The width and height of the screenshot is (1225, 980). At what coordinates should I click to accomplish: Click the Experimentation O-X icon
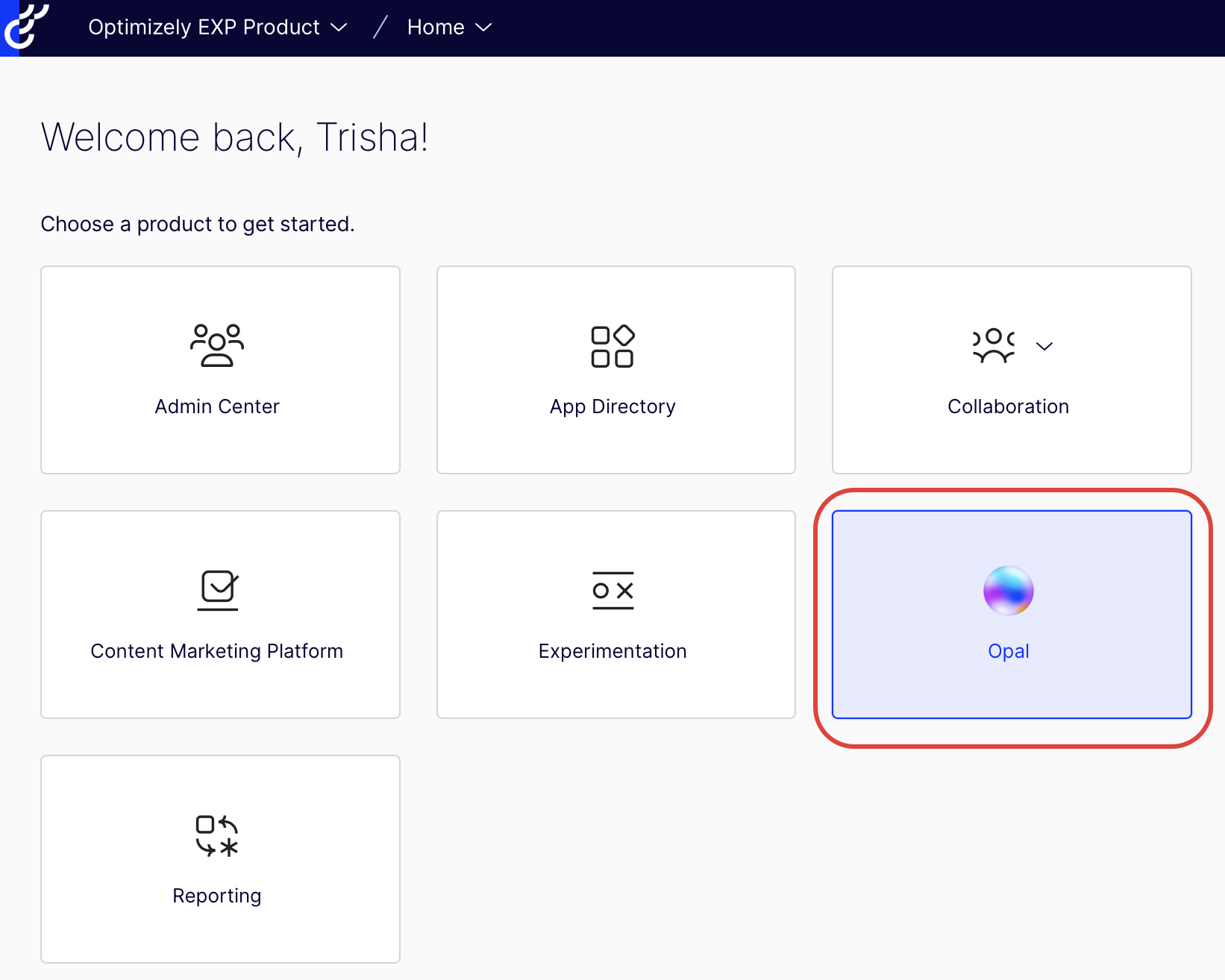coord(612,591)
